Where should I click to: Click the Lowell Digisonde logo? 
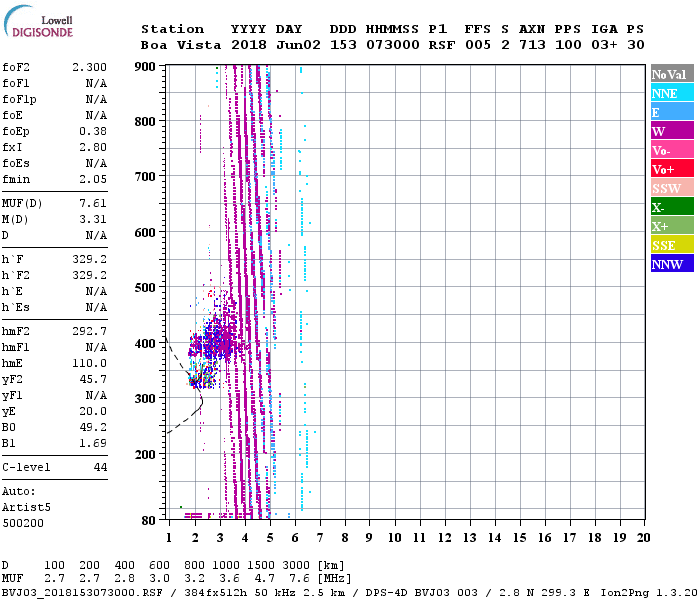(x=38, y=22)
